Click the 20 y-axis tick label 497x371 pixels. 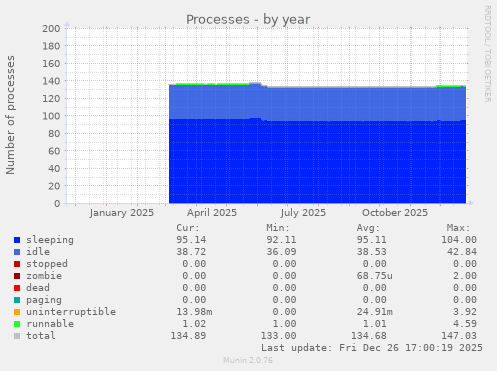pyautogui.click(x=54, y=186)
